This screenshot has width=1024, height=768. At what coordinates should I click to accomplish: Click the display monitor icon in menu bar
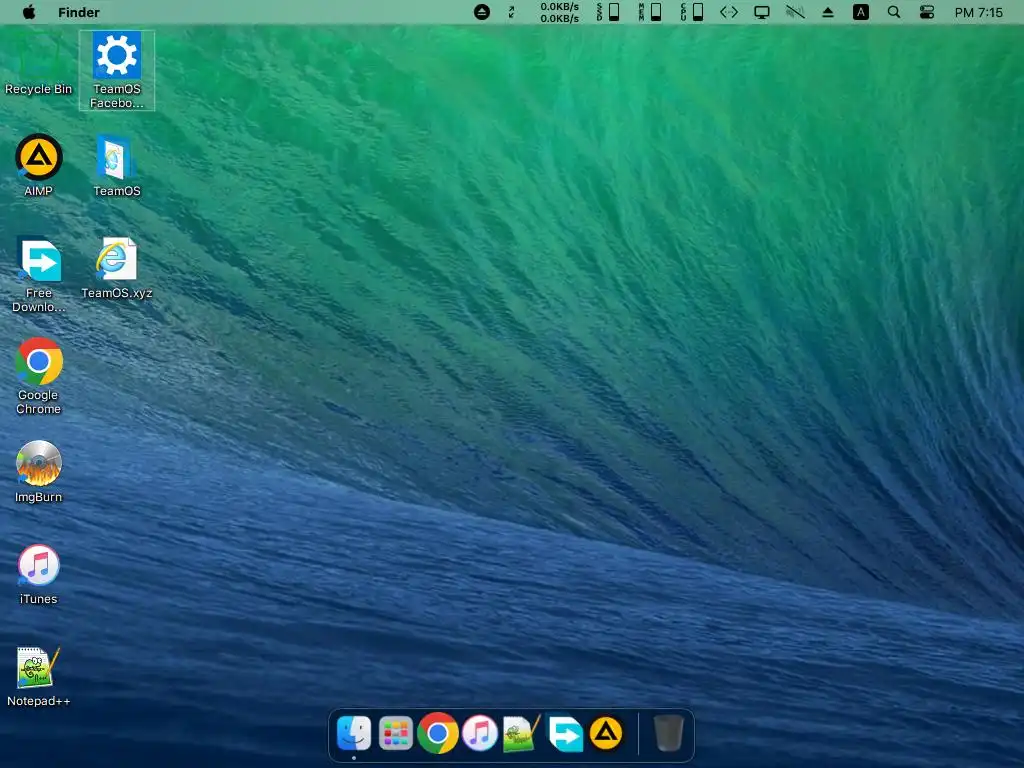pos(761,12)
